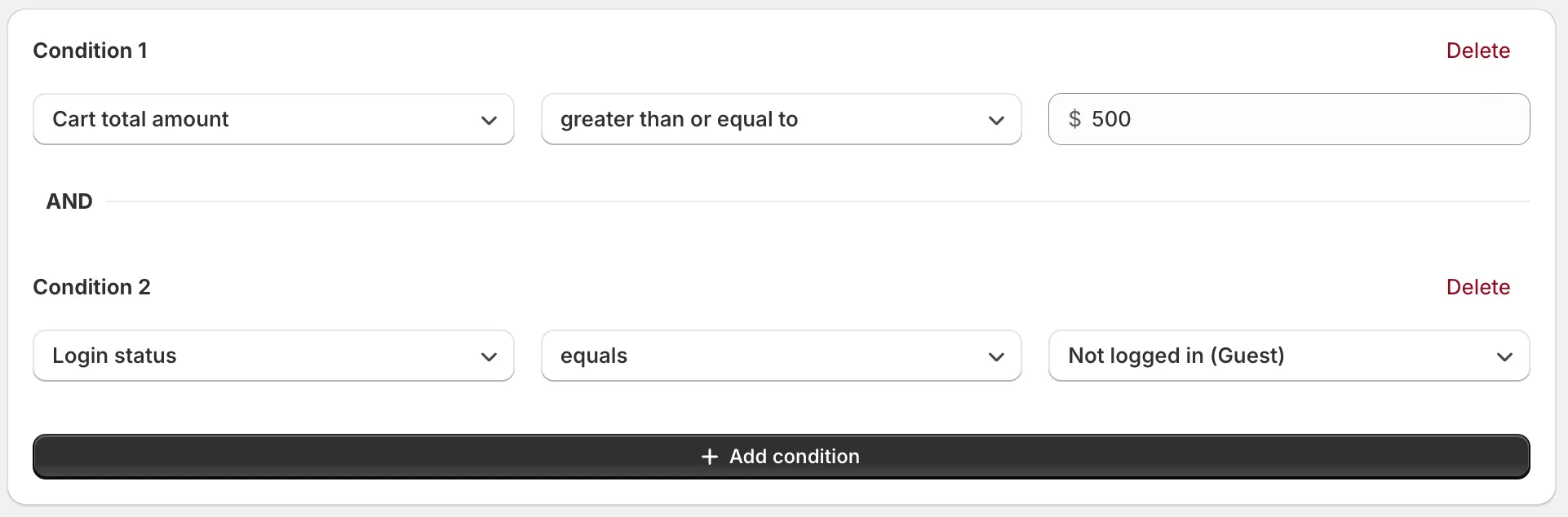Click the chevron on Cart total amount dropdown
This screenshot has width=1568, height=517.
coord(489,120)
